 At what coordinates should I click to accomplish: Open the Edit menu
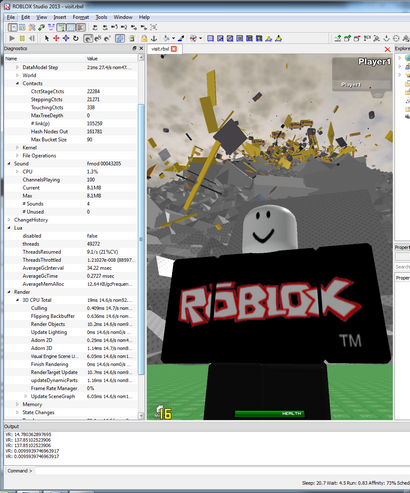[26, 17]
